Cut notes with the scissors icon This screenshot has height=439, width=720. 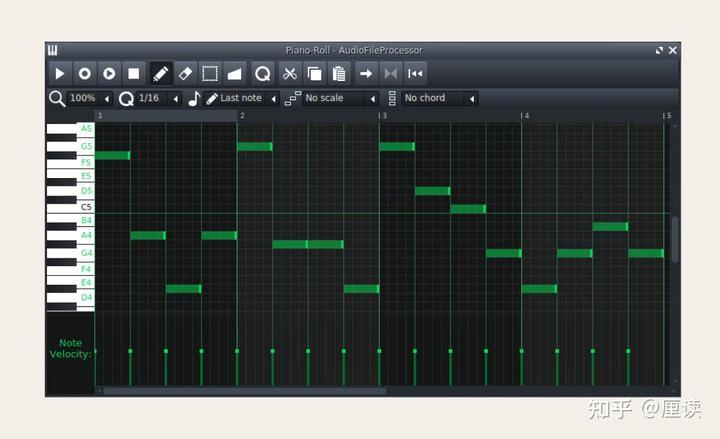click(290, 73)
